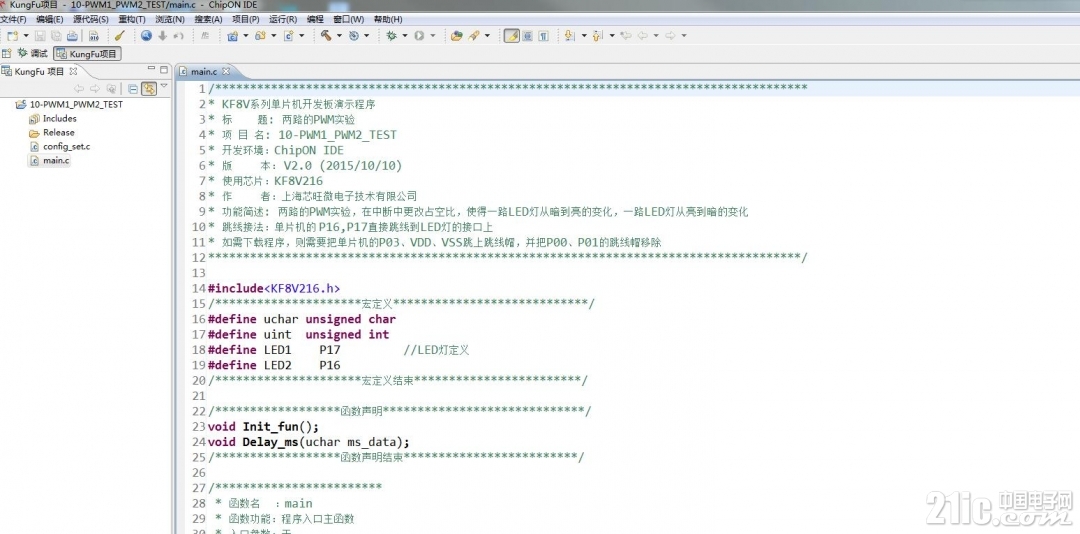Toggle the Block Selection mode icon
Viewport: 1080px width, 534px height.
click(x=528, y=36)
